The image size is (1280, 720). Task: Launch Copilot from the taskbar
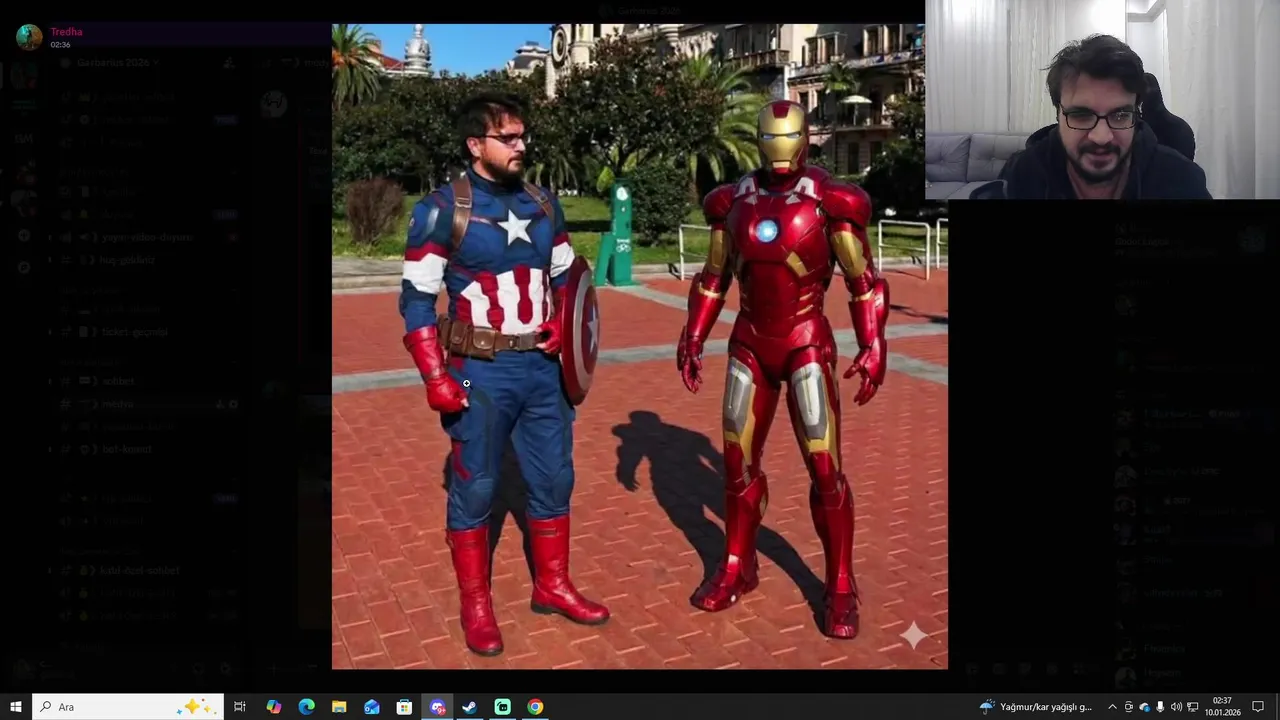click(273, 707)
